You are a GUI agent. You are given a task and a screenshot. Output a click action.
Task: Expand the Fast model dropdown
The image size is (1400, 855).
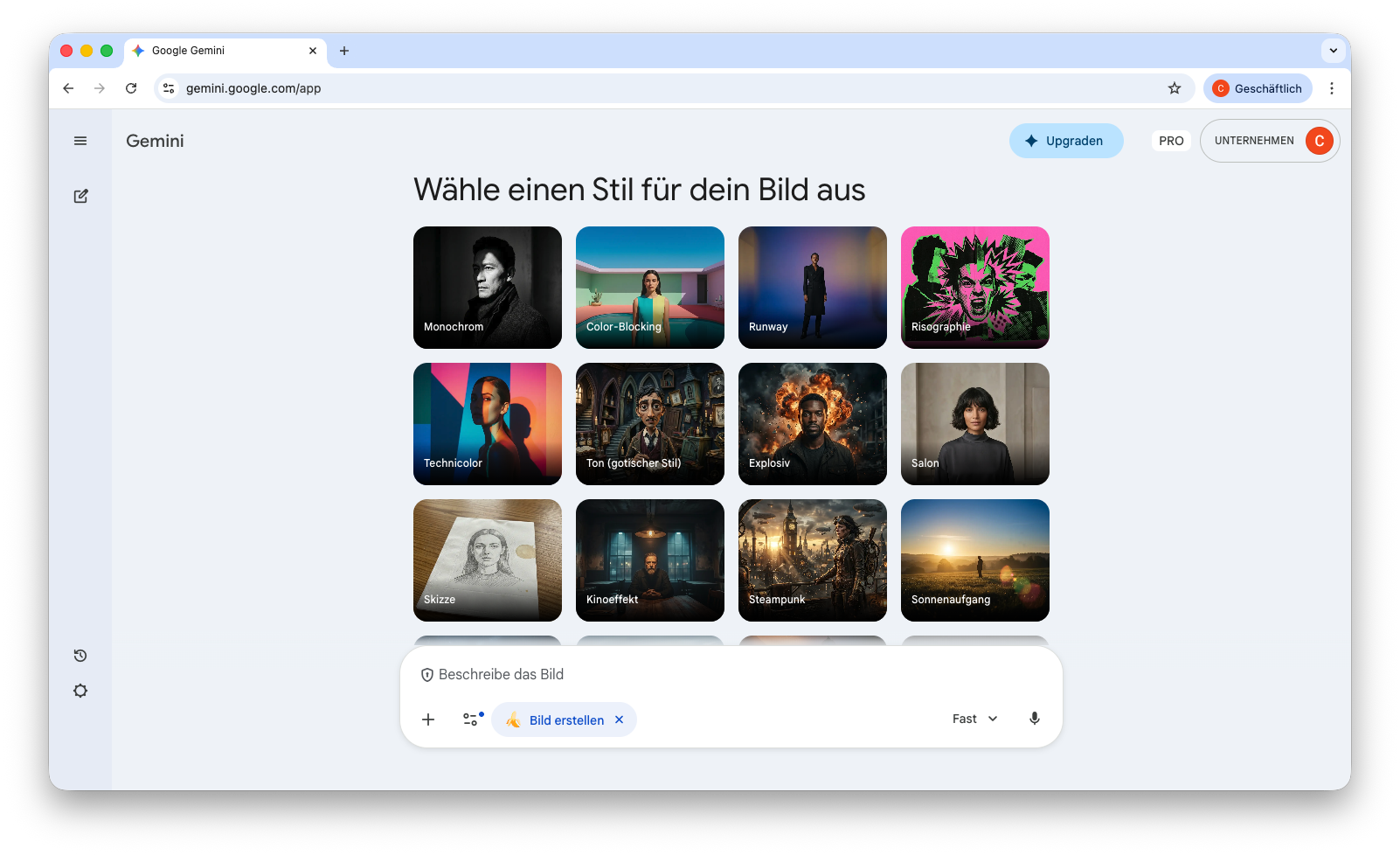(x=974, y=719)
